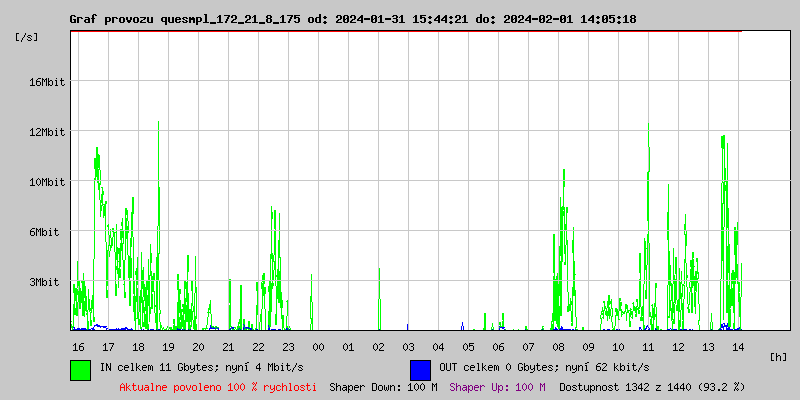Click the hour 08 x-axis marker
This screenshot has height=400, width=800.
pos(558,347)
